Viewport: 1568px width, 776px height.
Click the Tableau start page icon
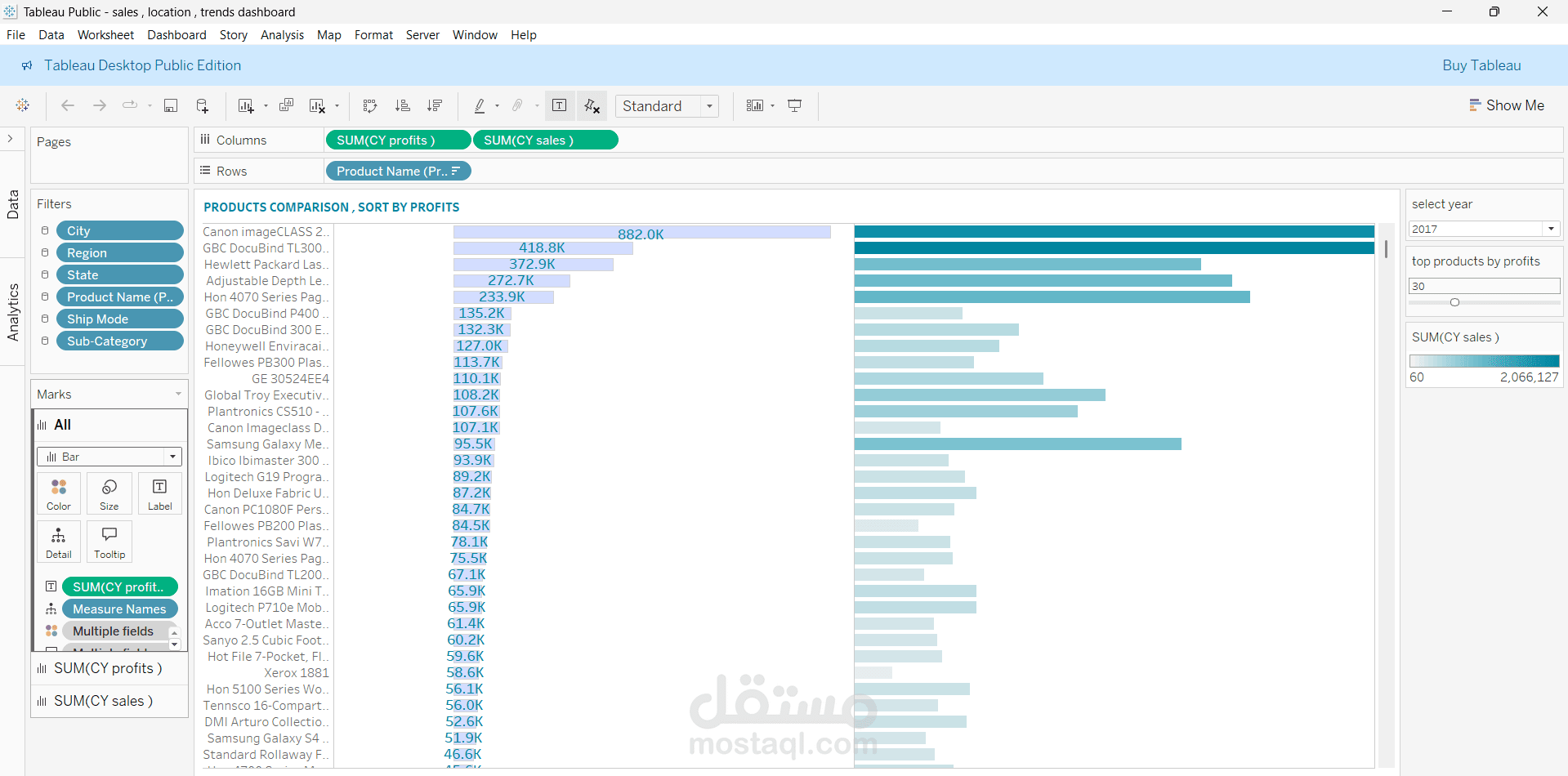point(23,105)
